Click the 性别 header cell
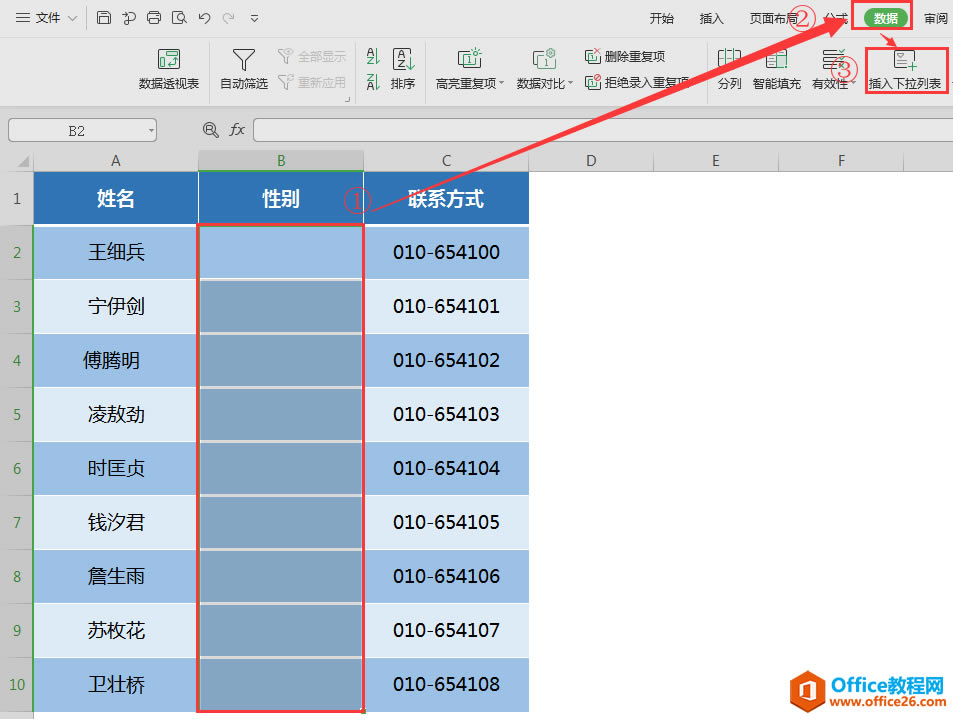Screen dimensions: 953x719 click(x=281, y=198)
